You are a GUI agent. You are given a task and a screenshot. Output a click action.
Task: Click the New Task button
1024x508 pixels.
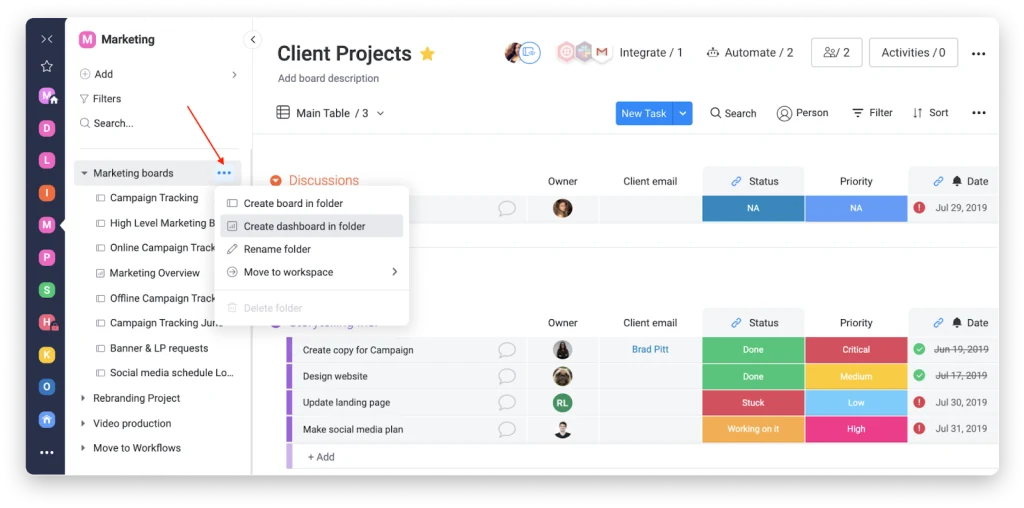click(x=644, y=113)
